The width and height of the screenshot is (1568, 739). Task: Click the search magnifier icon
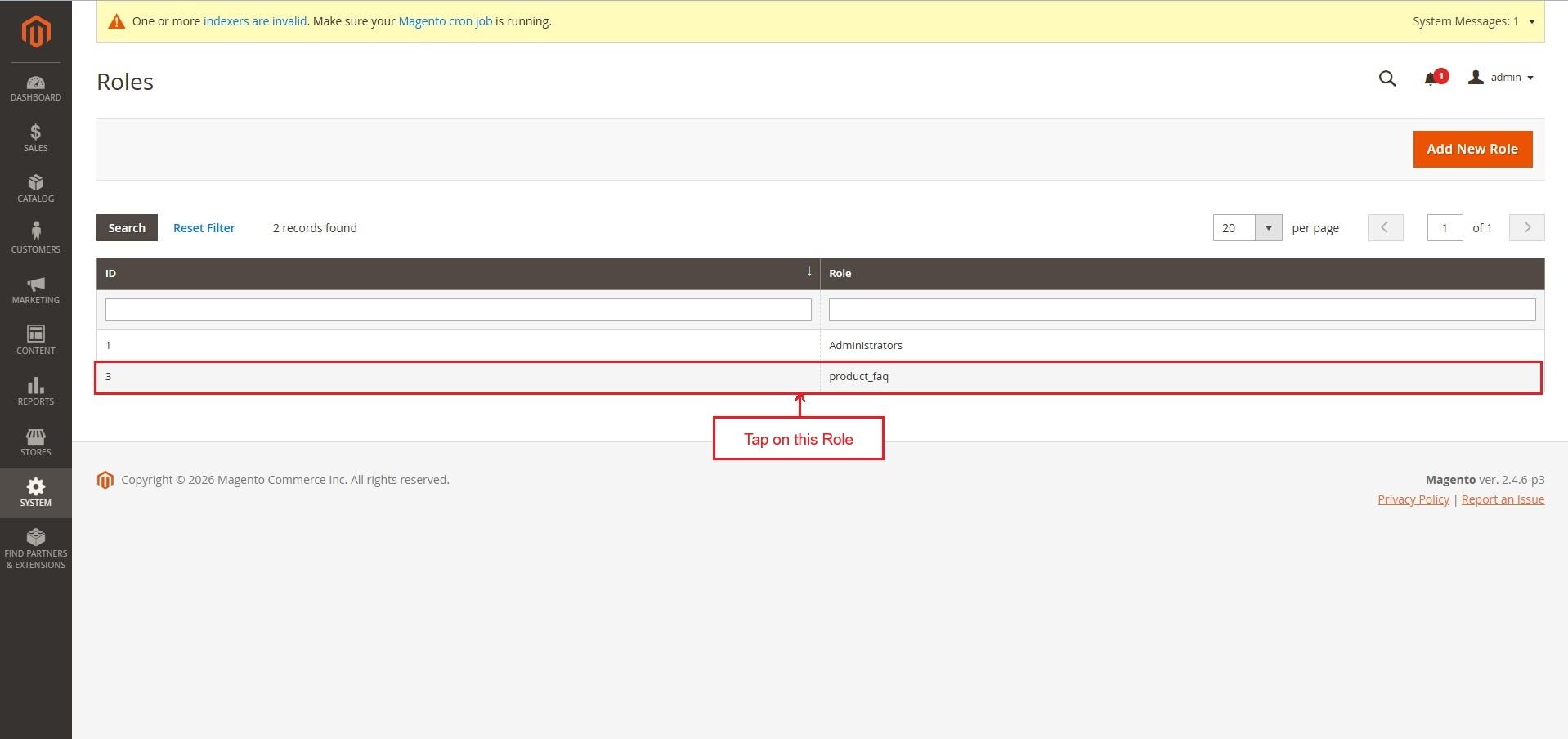pyautogui.click(x=1387, y=78)
